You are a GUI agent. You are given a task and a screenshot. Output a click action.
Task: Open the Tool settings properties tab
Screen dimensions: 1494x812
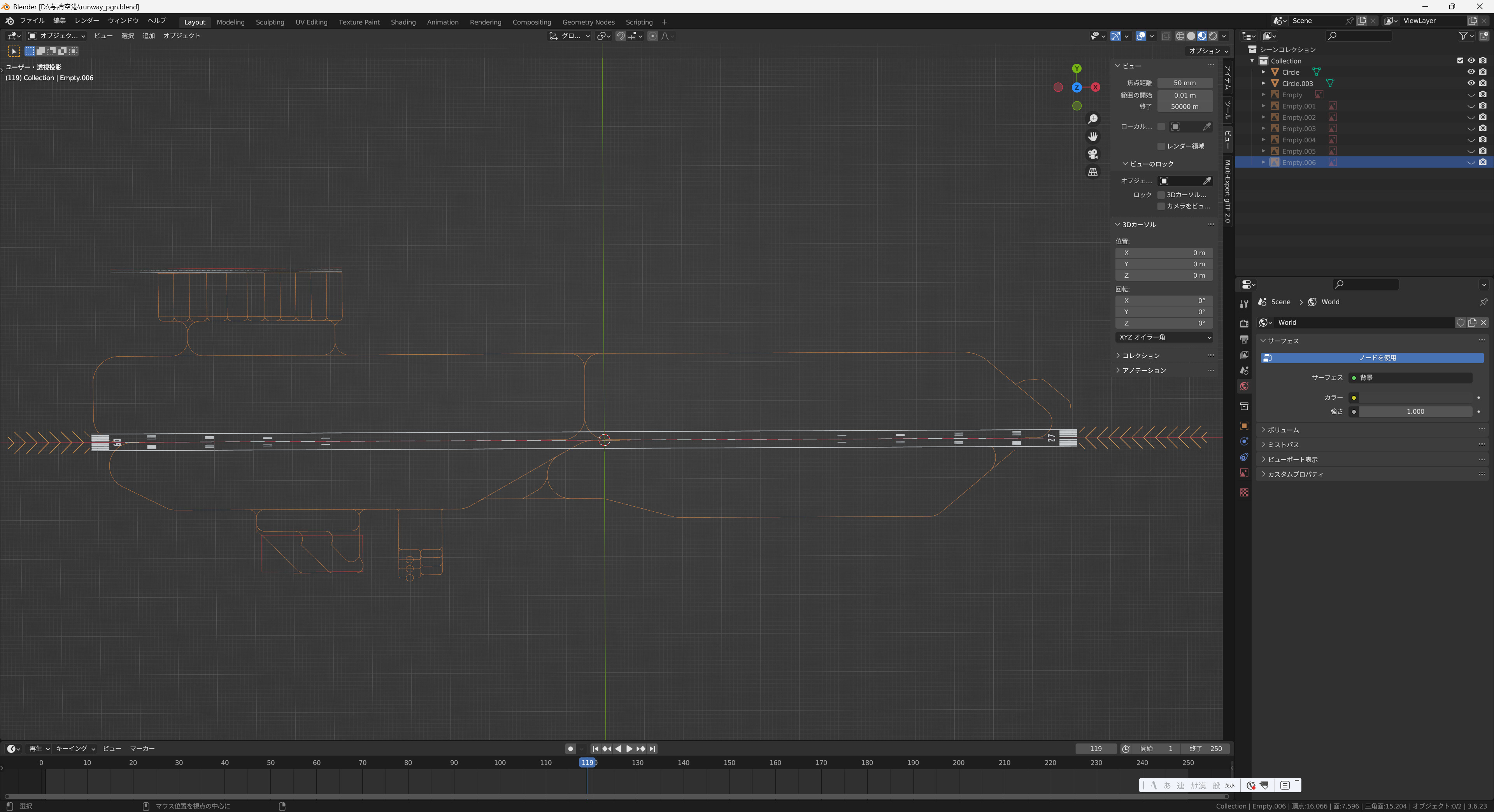(x=1243, y=304)
